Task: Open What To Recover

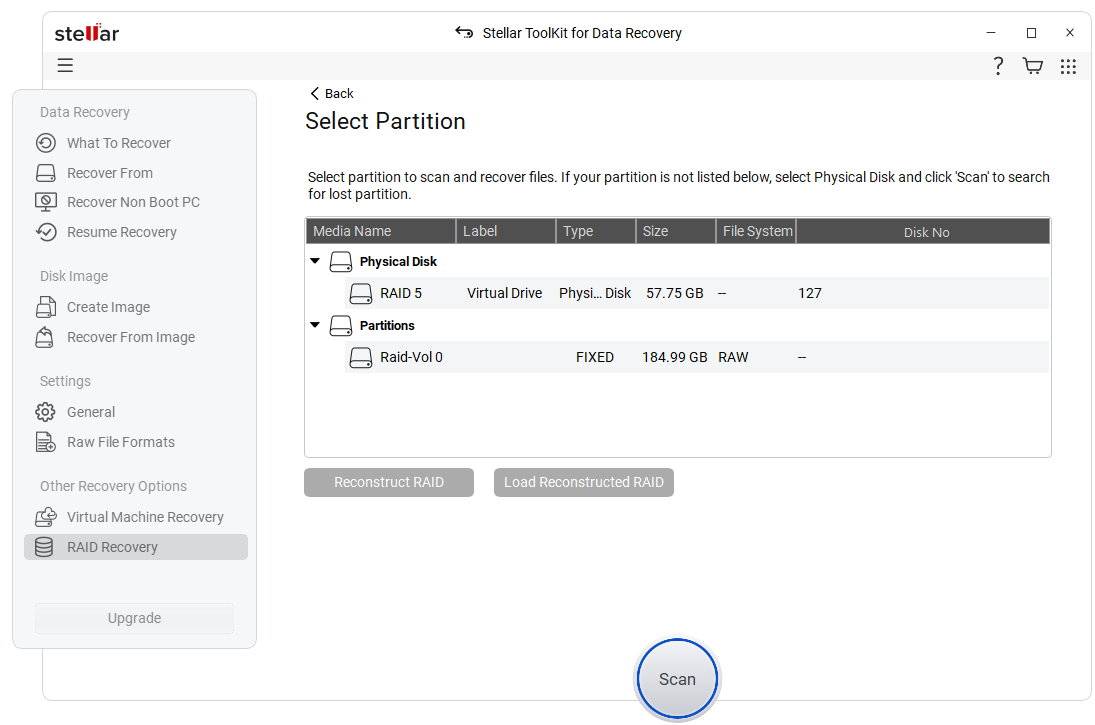Action: coord(119,143)
